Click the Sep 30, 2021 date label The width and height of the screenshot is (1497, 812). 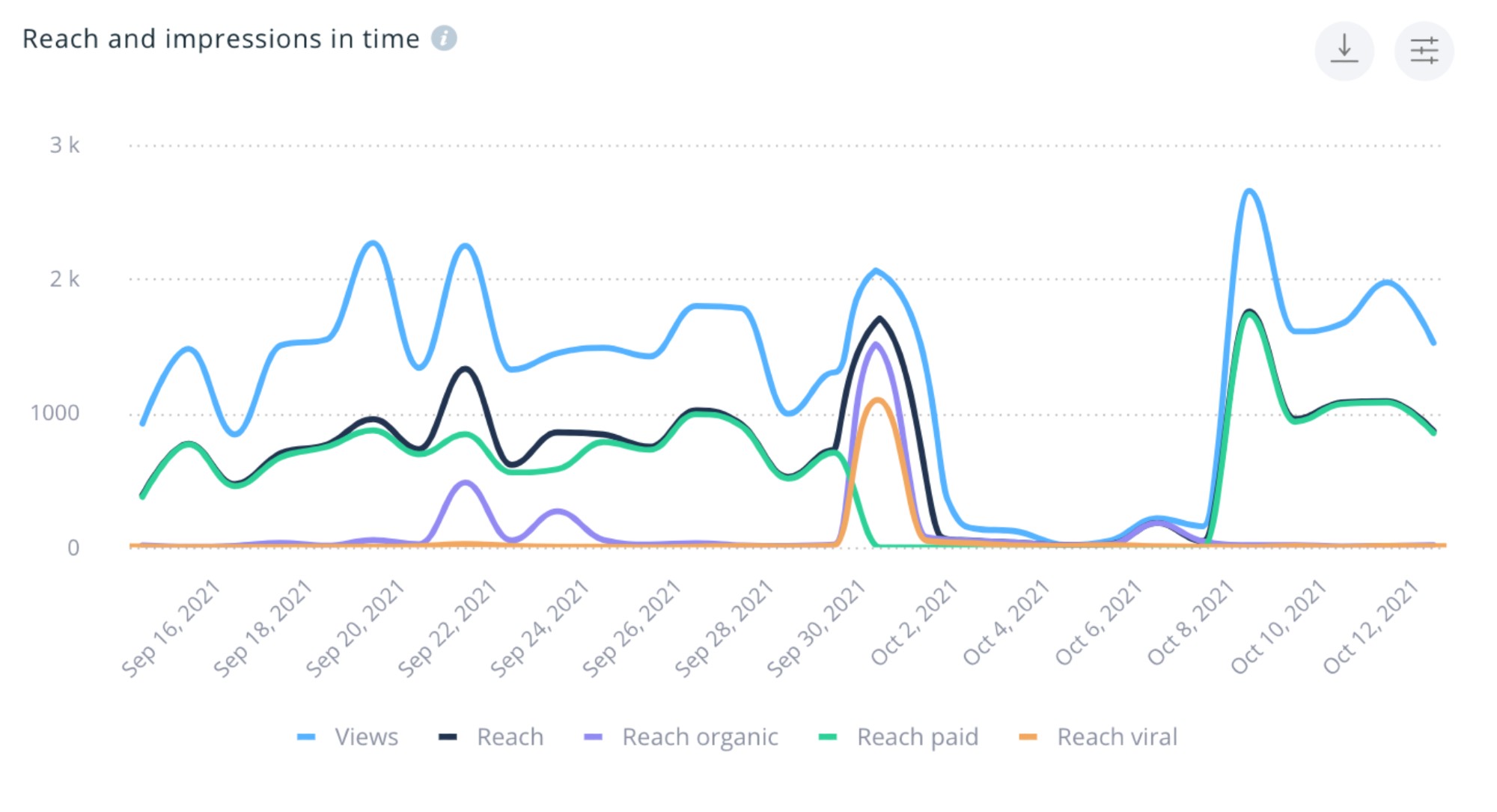coord(817,629)
